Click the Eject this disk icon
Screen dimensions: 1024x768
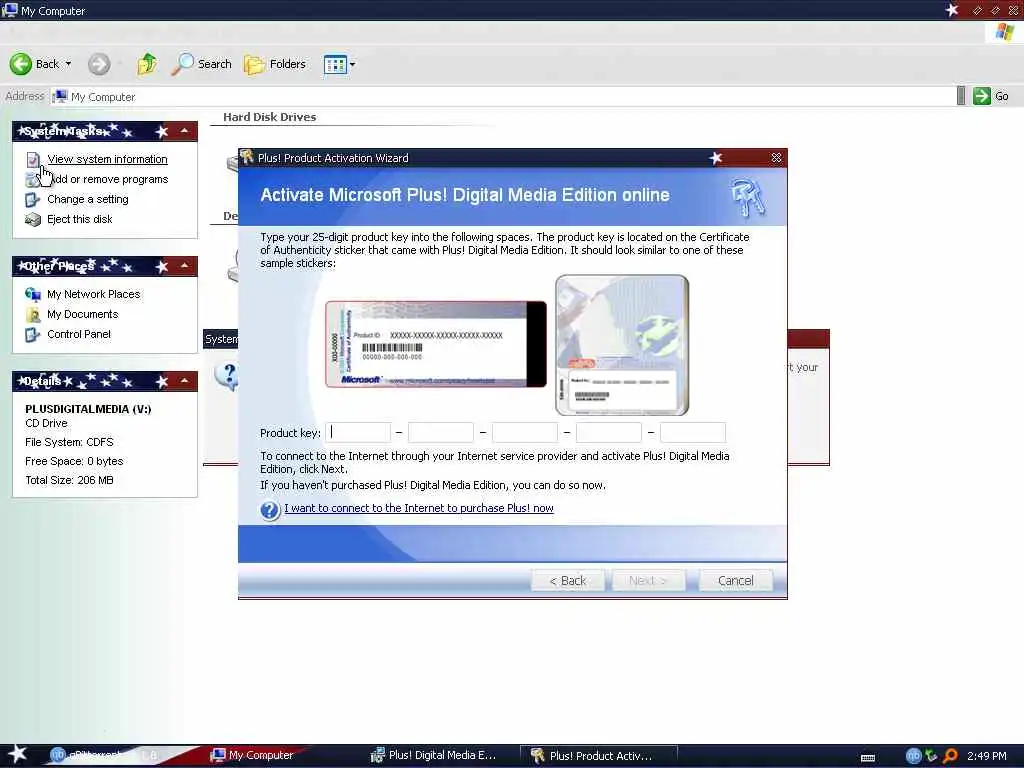[x=33, y=220]
